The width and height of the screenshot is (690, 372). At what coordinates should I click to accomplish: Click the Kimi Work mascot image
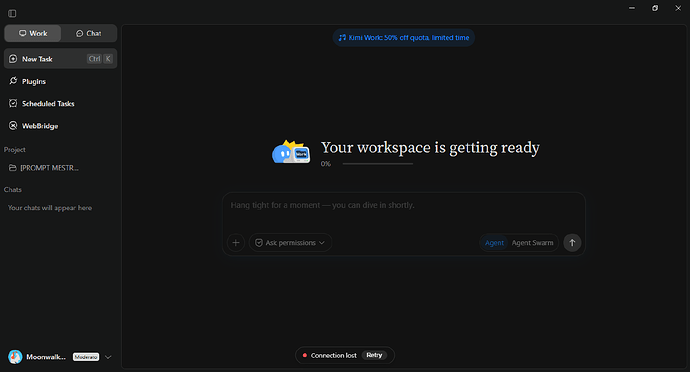click(291, 152)
